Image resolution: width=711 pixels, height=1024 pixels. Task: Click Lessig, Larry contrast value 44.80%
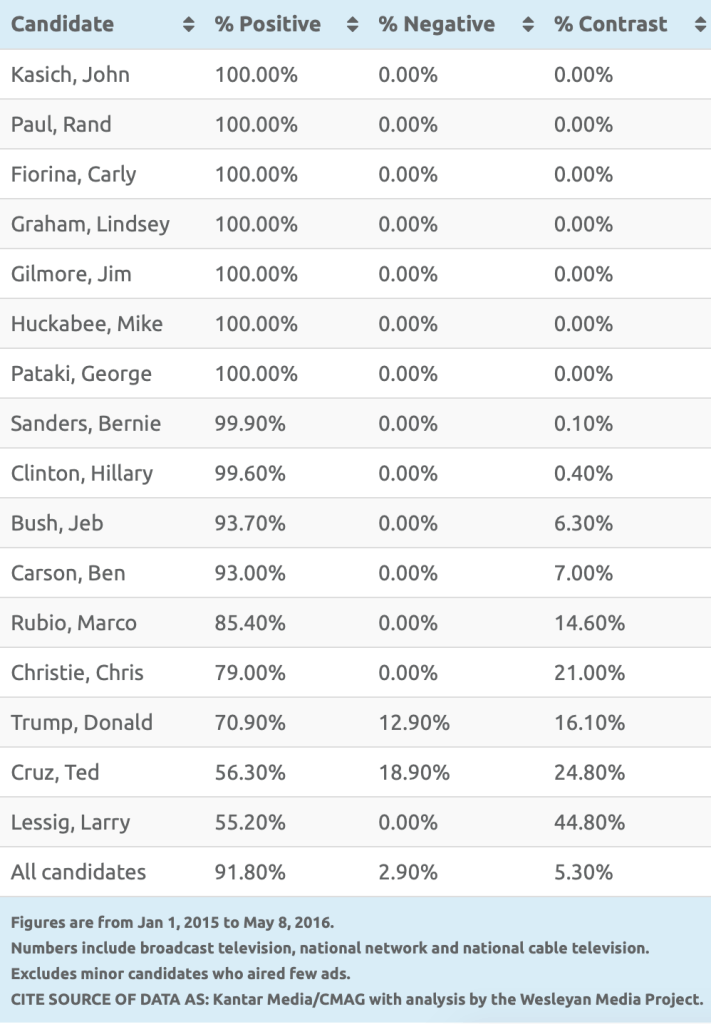click(x=589, y=822)
